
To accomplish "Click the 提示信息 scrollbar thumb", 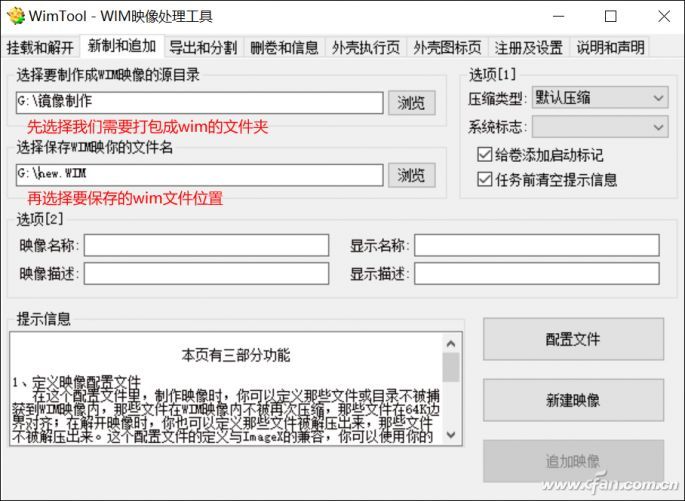I will pyautogui.click(x=451, y=367).
